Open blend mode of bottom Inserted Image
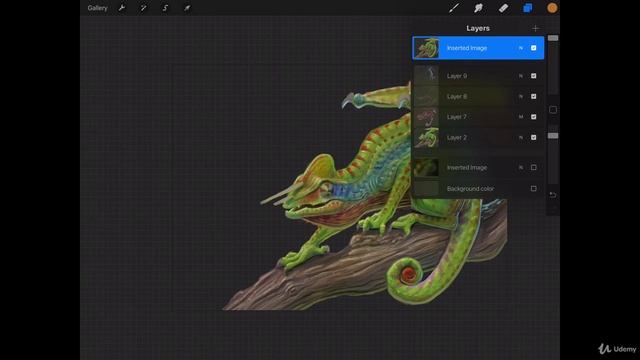Image resolution: width=640 pixels, height=360 pixels. (x=521, y=167)
